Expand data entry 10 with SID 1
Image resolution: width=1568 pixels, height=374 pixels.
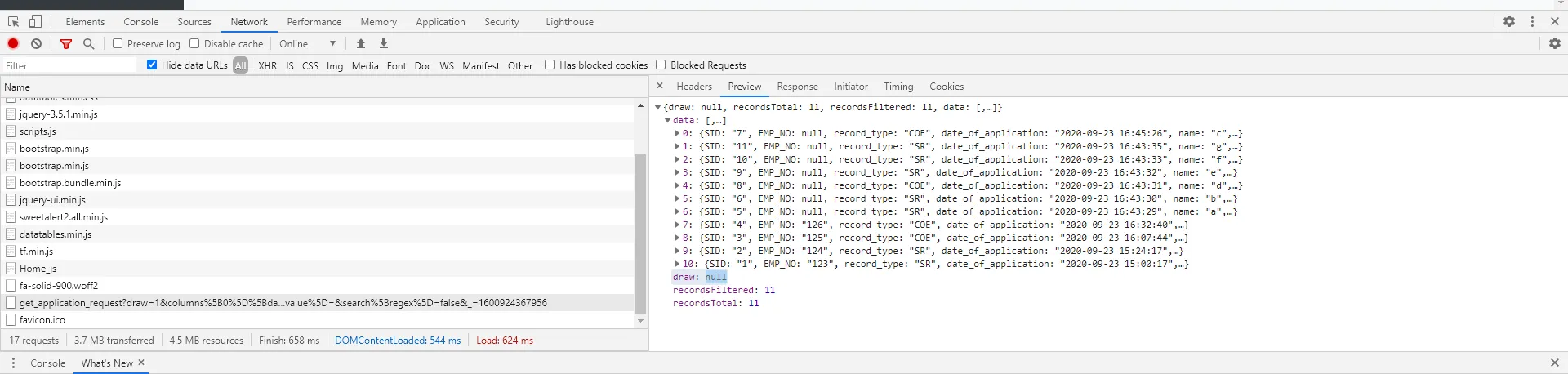coord(677,264)
